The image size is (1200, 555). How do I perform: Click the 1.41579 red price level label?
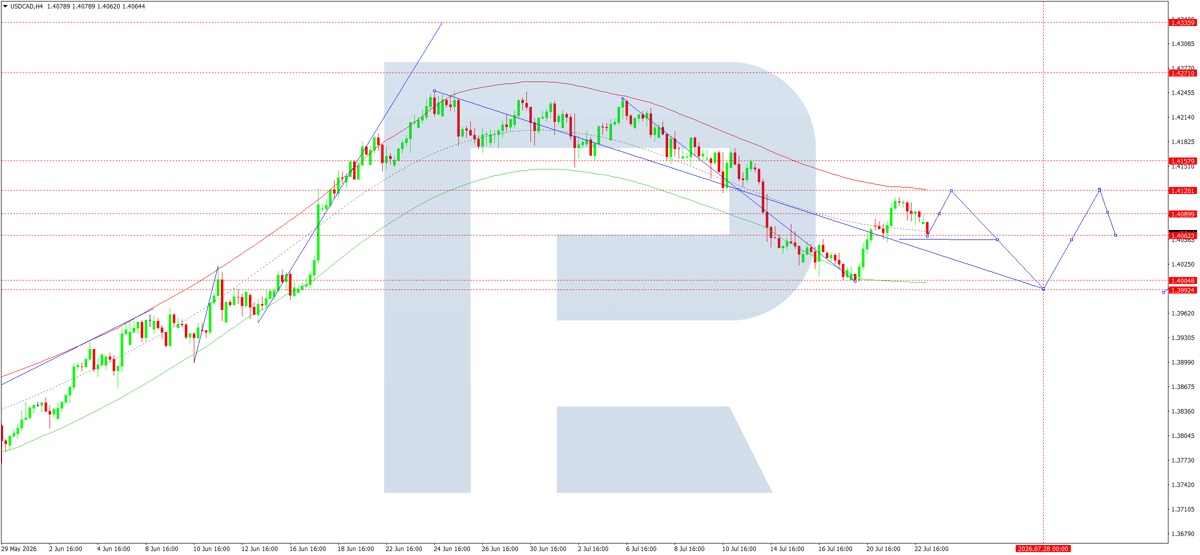coord(1184,160)
